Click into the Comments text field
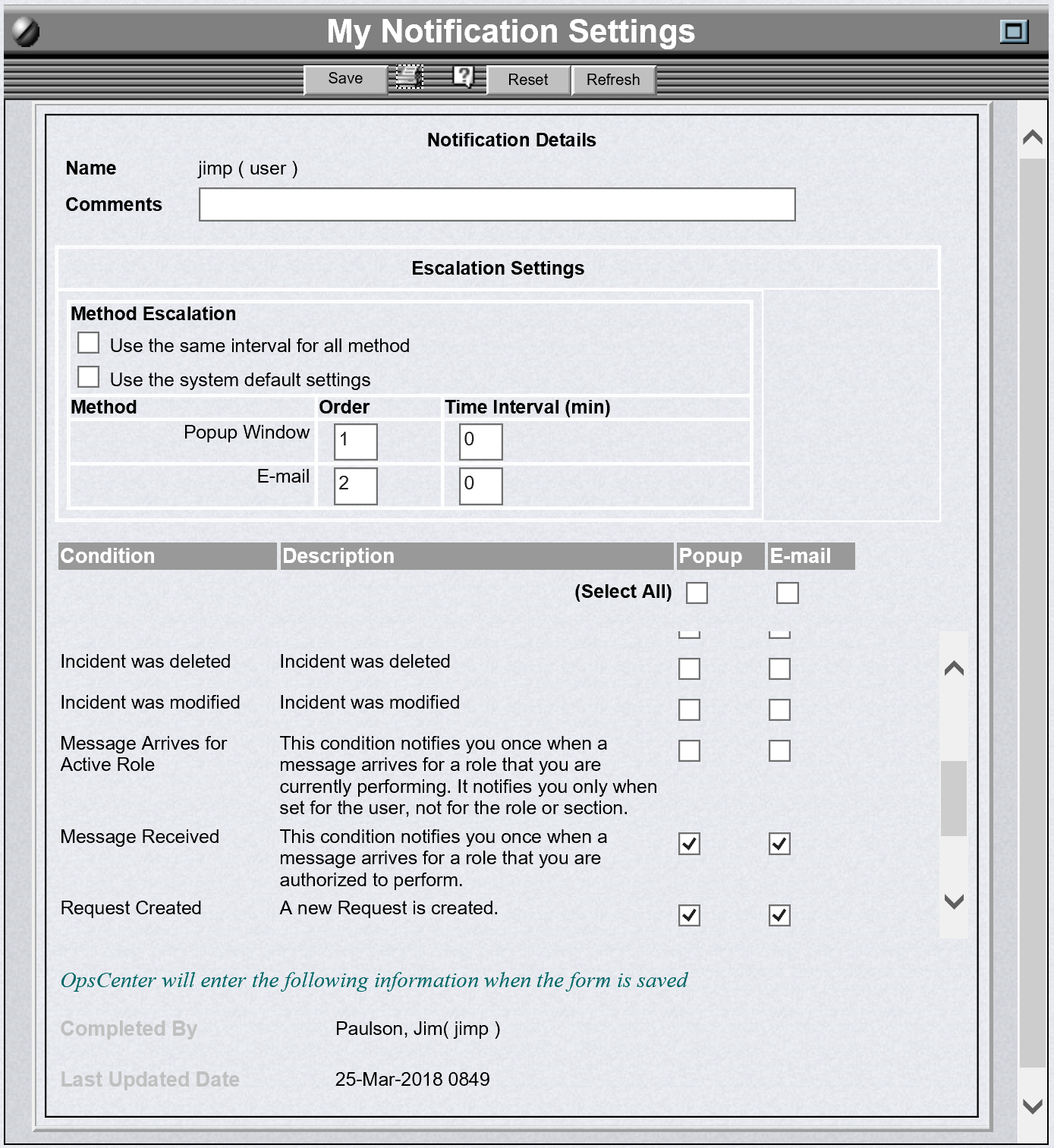 [497, 205]
